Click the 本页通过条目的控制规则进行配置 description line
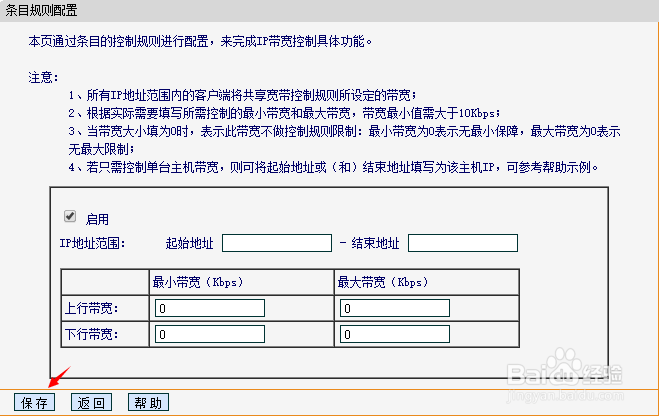This screenshot has width=661, height=418. pyautogui.click(x=200, y=41)
